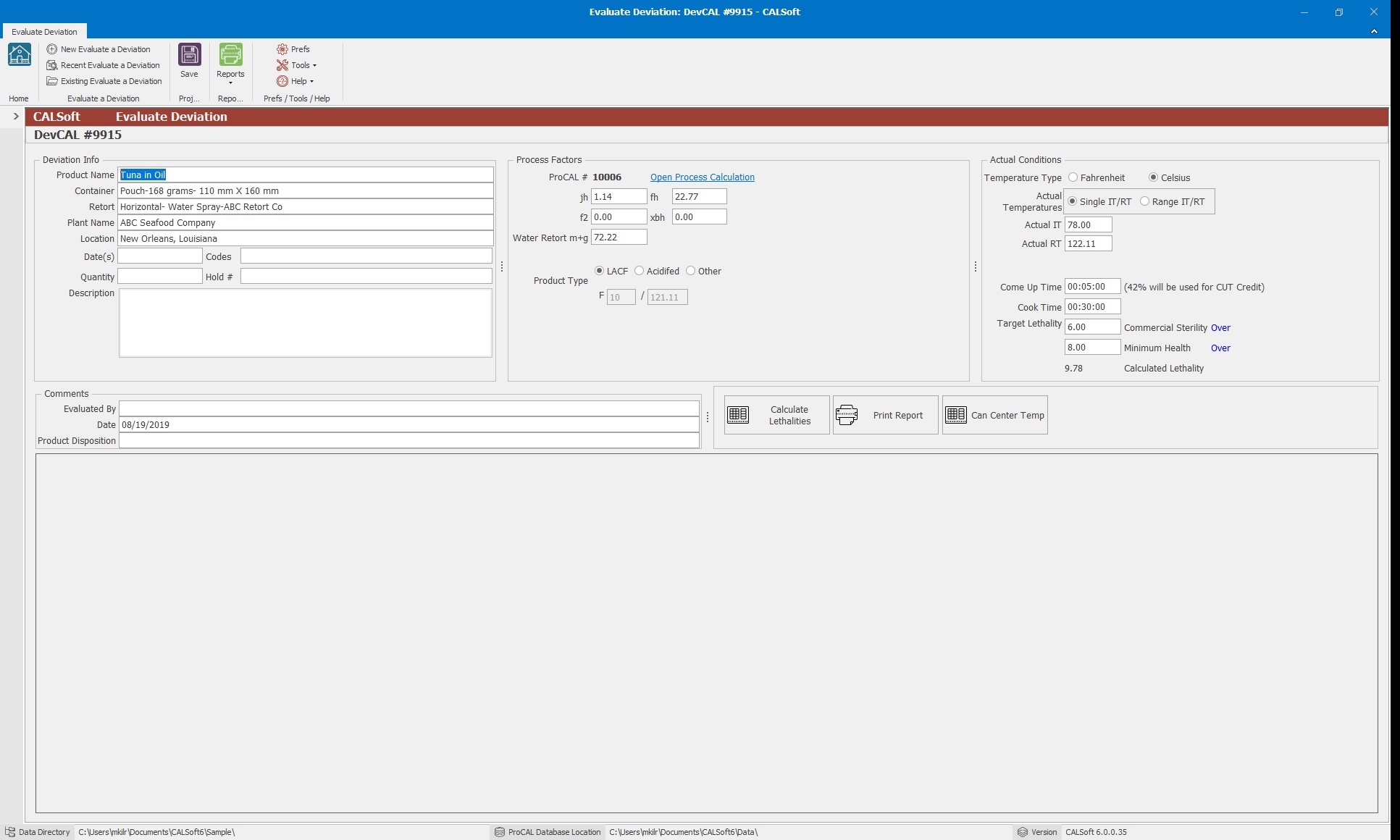The width and height of the screenshot is (1400, 840).
Task: Click the CALSoft 6.0.0.35 version text
Action: coord(1096,832)
